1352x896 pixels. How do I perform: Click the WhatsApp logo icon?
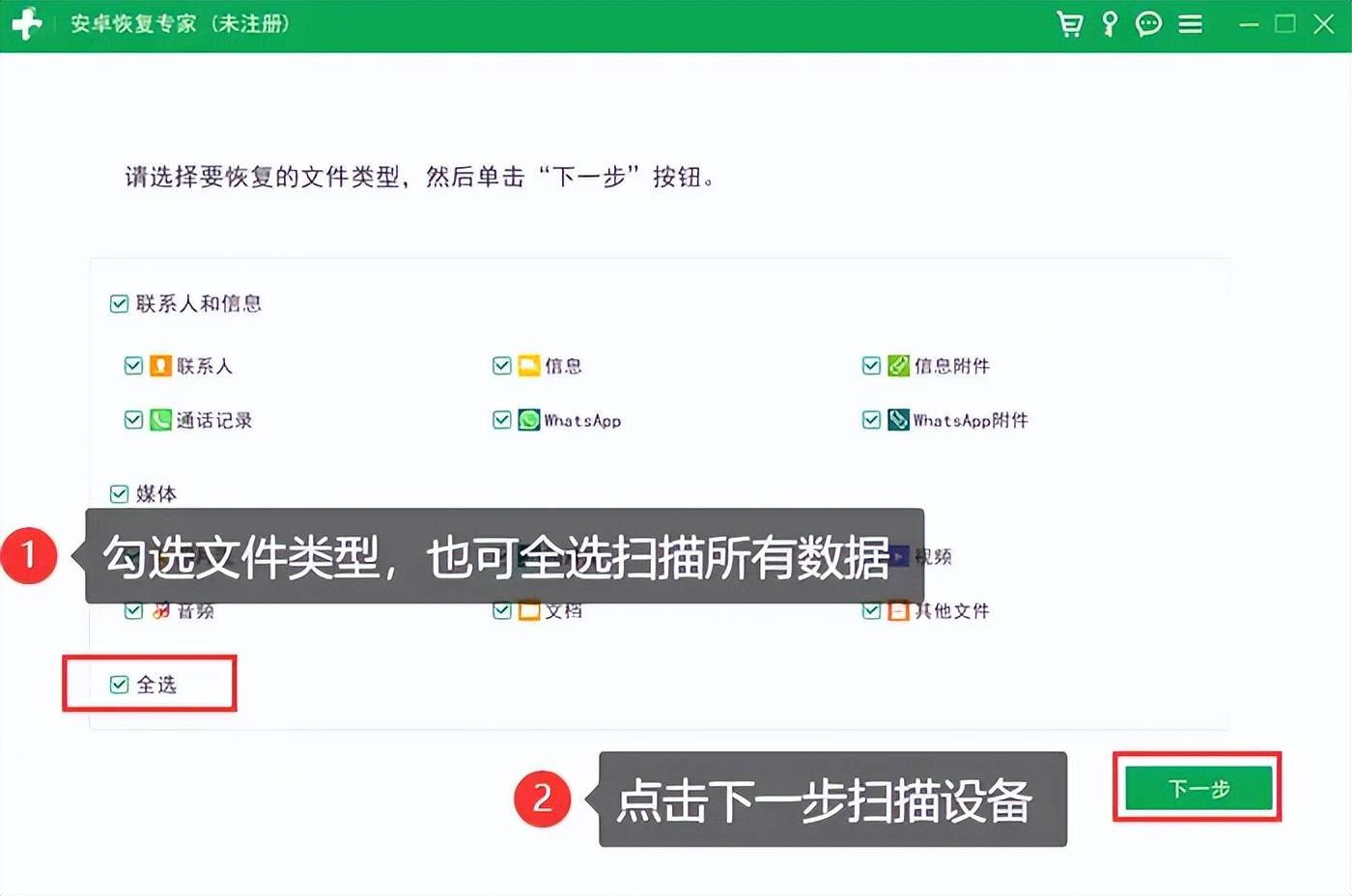click(529, 420)
